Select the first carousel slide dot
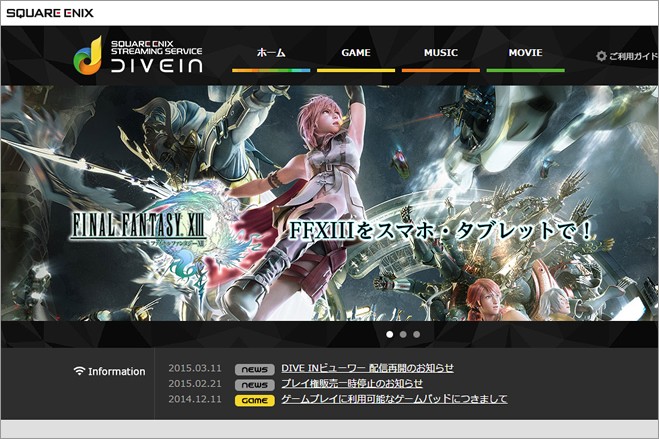659x439 pixels. tap(390, 334)
